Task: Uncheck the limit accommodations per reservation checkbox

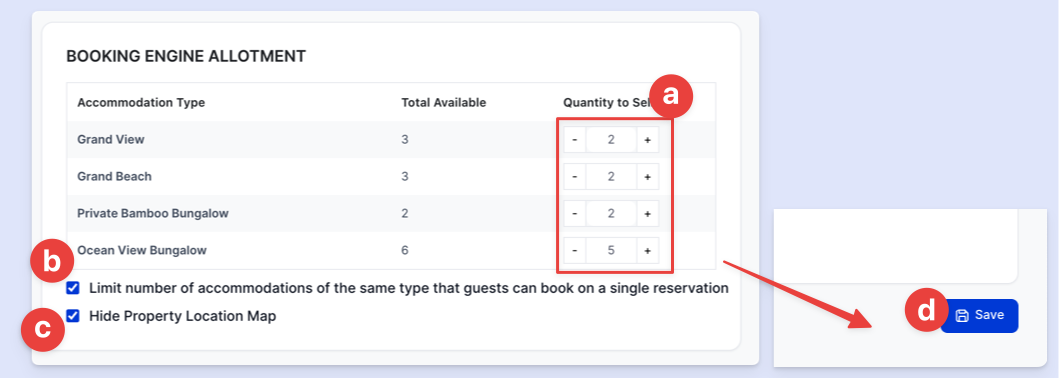Action: pos(72,288)
